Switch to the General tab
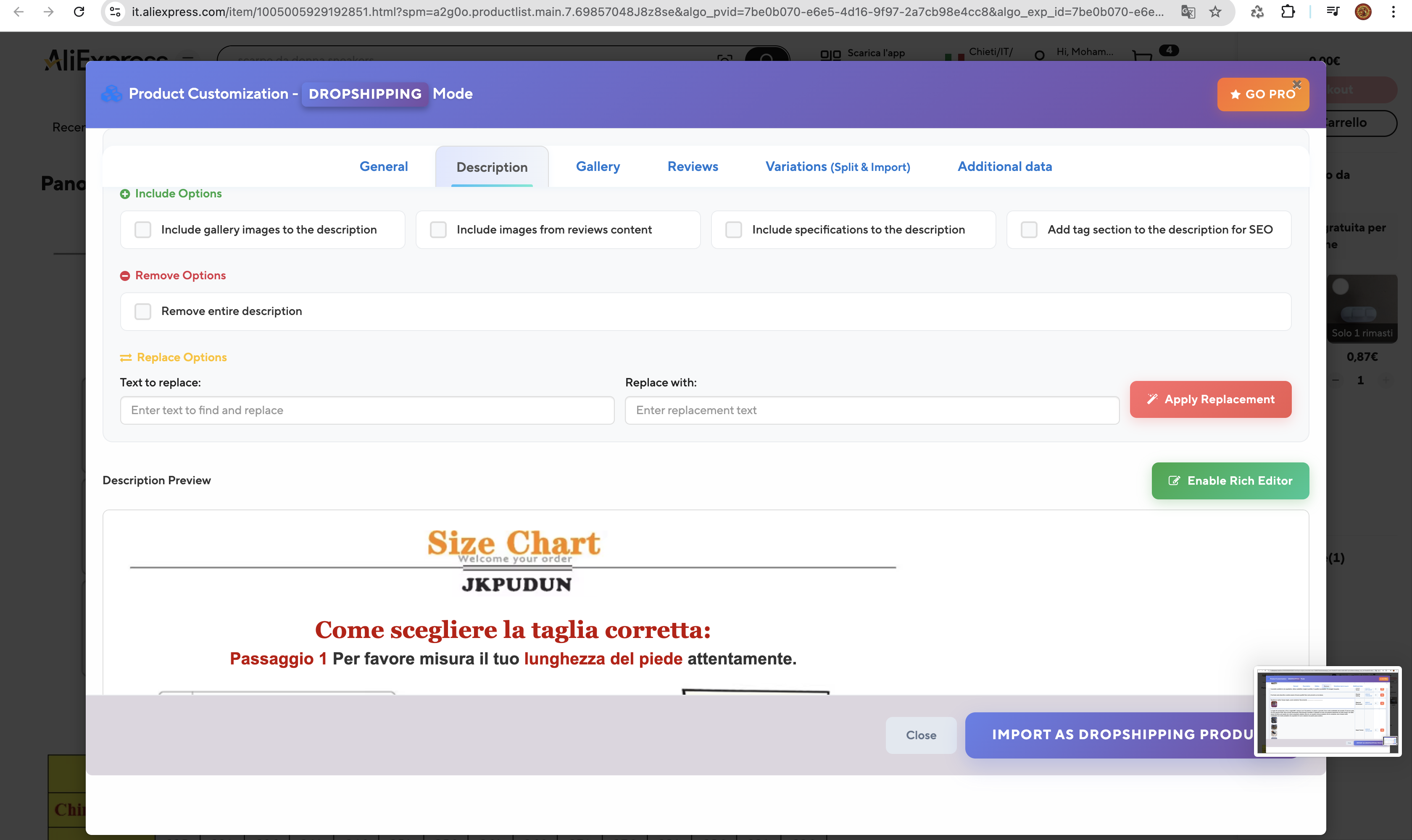Image resolution: width=1412 pixels, height=840 pixels. [383, 166]
